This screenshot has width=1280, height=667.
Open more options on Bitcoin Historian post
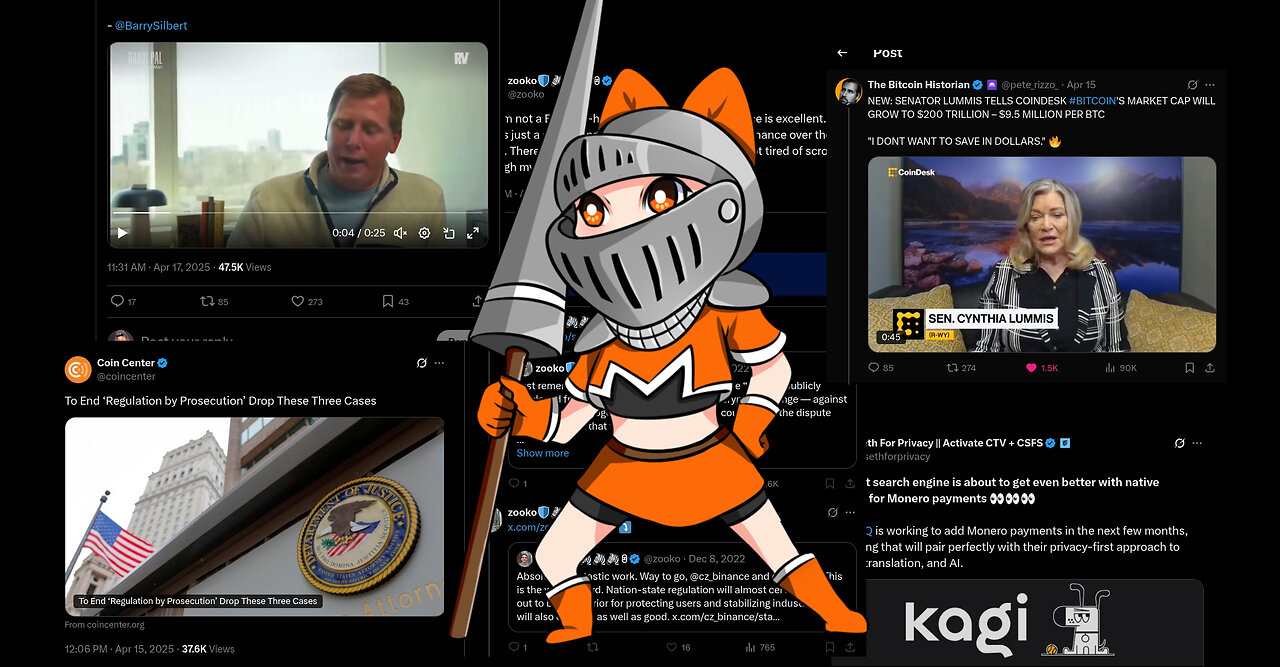click(1210, 86)
